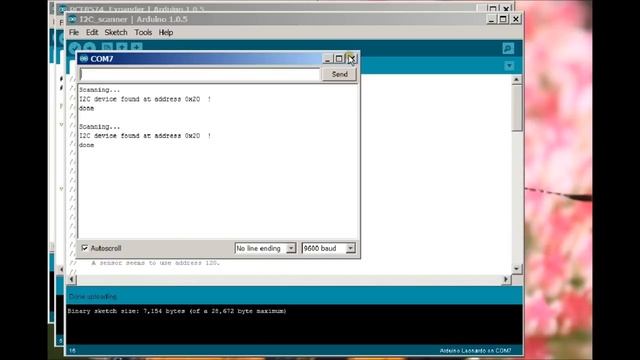Minimize the I2C_scanner Arduino window
Screen dimensions: 640x360
coord(491,19)
